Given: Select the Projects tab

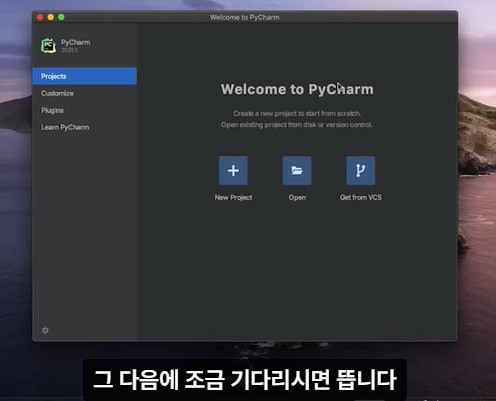Looking at the screenshot, I should 85,76.
